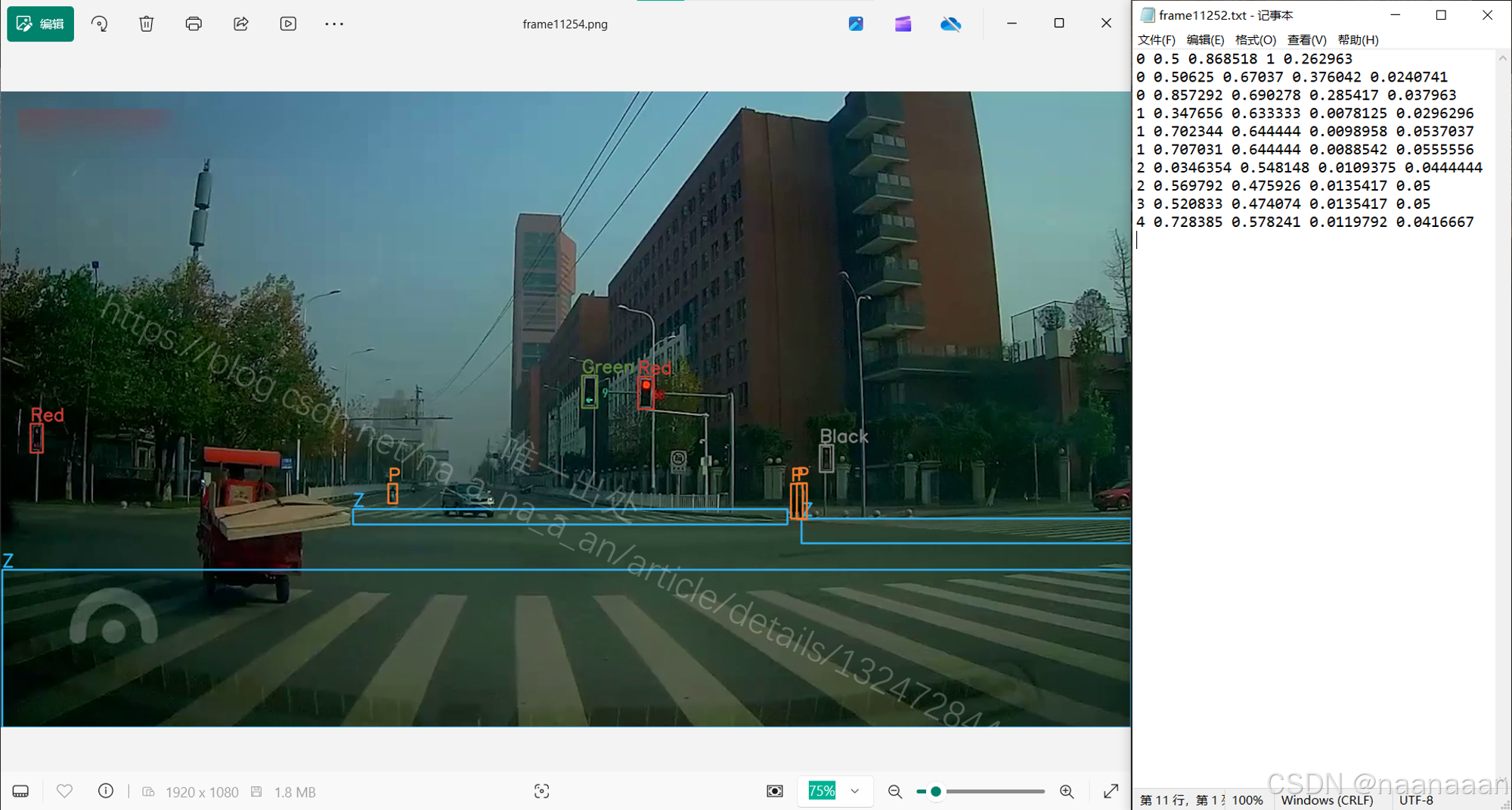Click the fit-to-window icon beside zoom percent
Screen dimensions: 1512x810
(775, 791)
